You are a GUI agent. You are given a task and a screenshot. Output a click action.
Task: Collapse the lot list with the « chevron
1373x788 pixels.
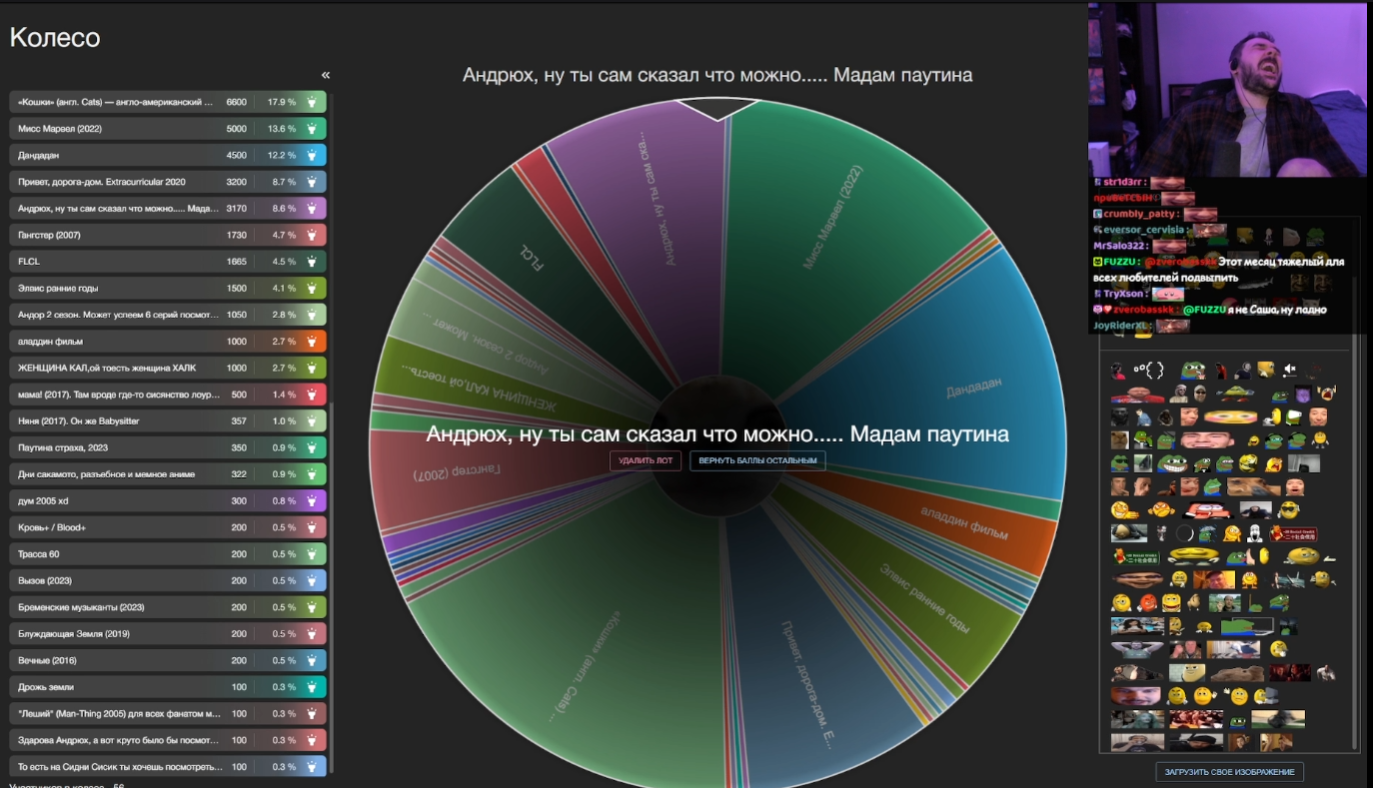coord(325,76)
